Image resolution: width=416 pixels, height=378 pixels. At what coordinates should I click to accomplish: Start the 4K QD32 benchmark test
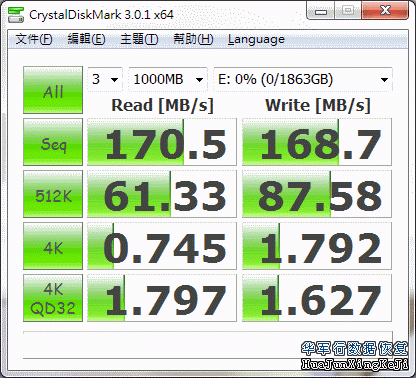[x=53, y=298]
